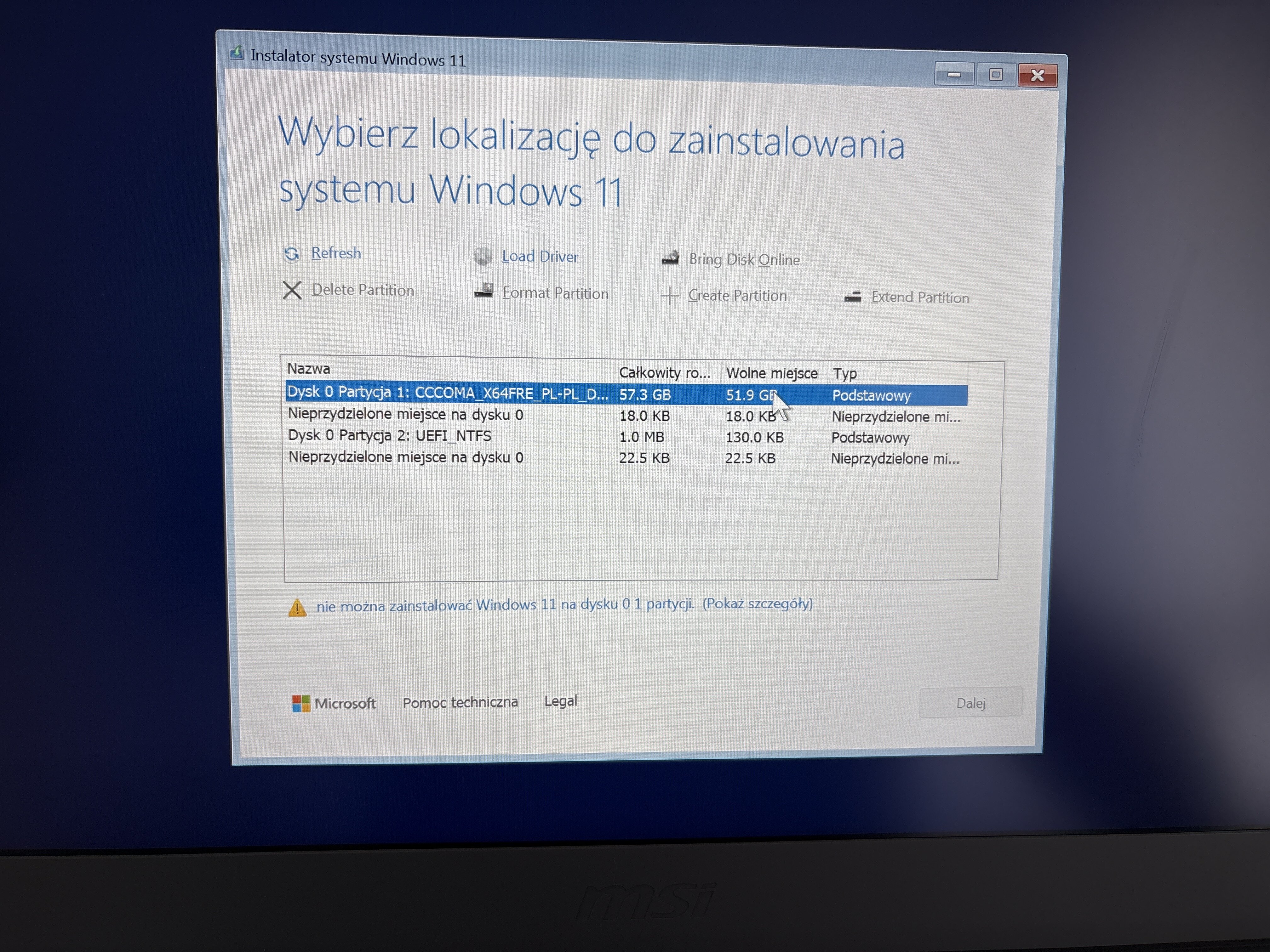Click the 57.3 GB total size cell

click(x=645, y=395)
